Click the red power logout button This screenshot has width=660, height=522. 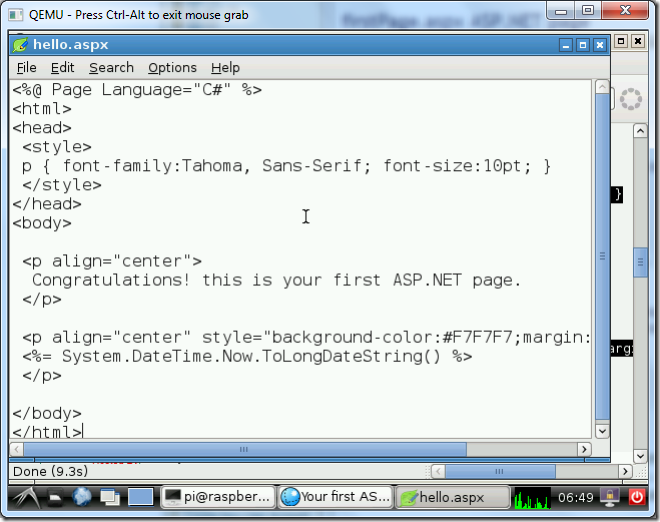tap(637, 497)
